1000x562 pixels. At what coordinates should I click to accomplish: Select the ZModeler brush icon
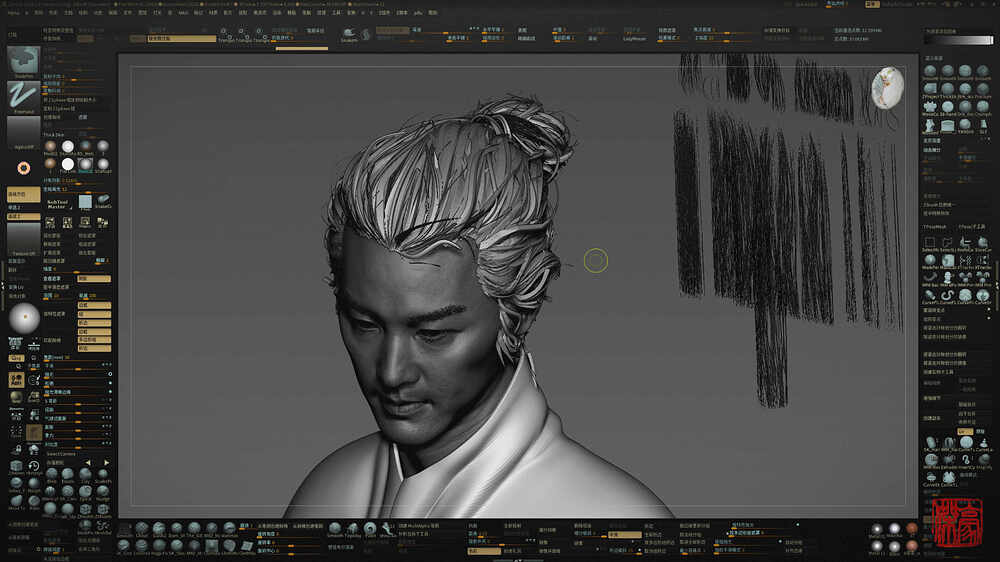(102, 510)
